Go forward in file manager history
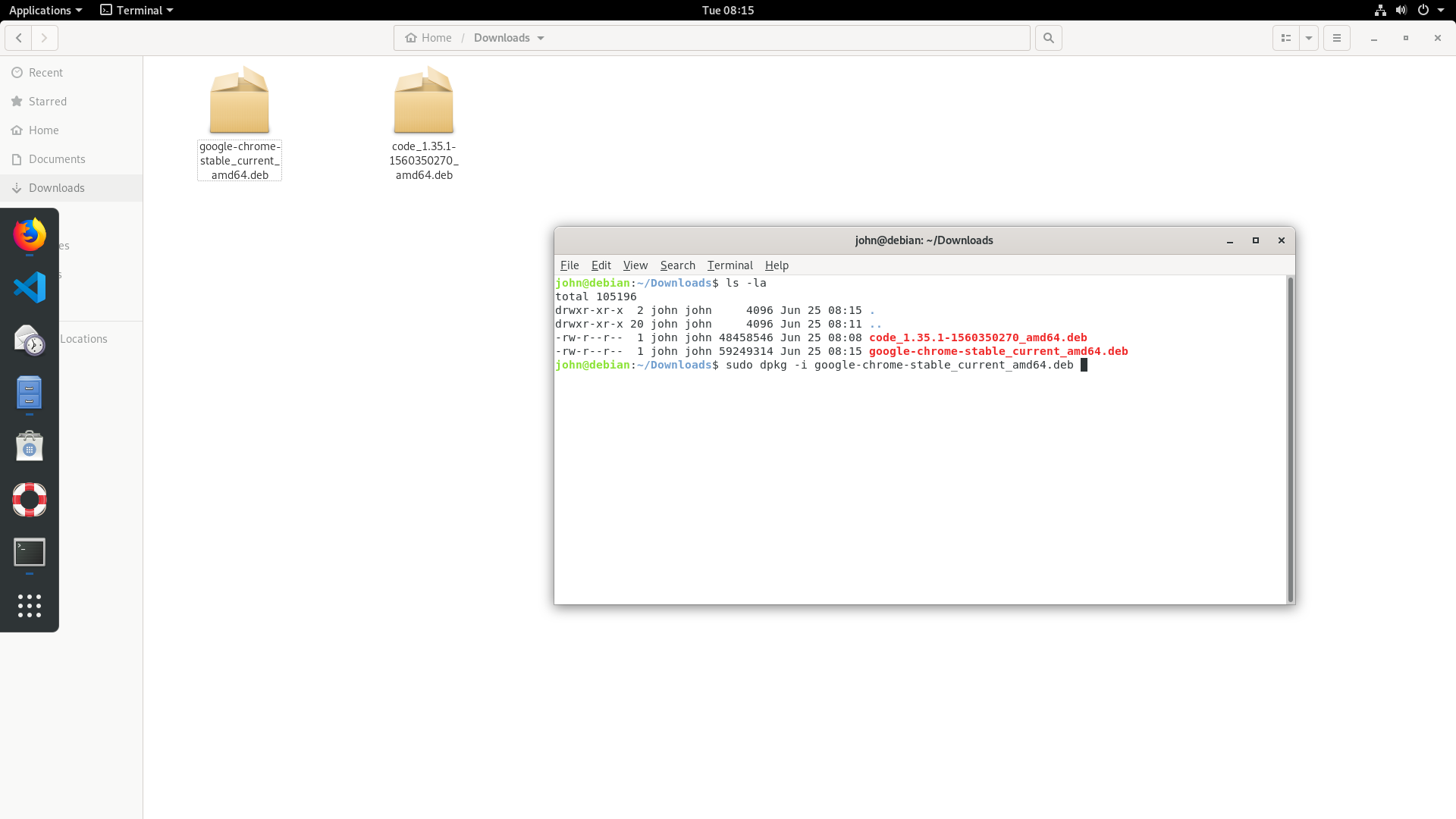 point(45,38)
